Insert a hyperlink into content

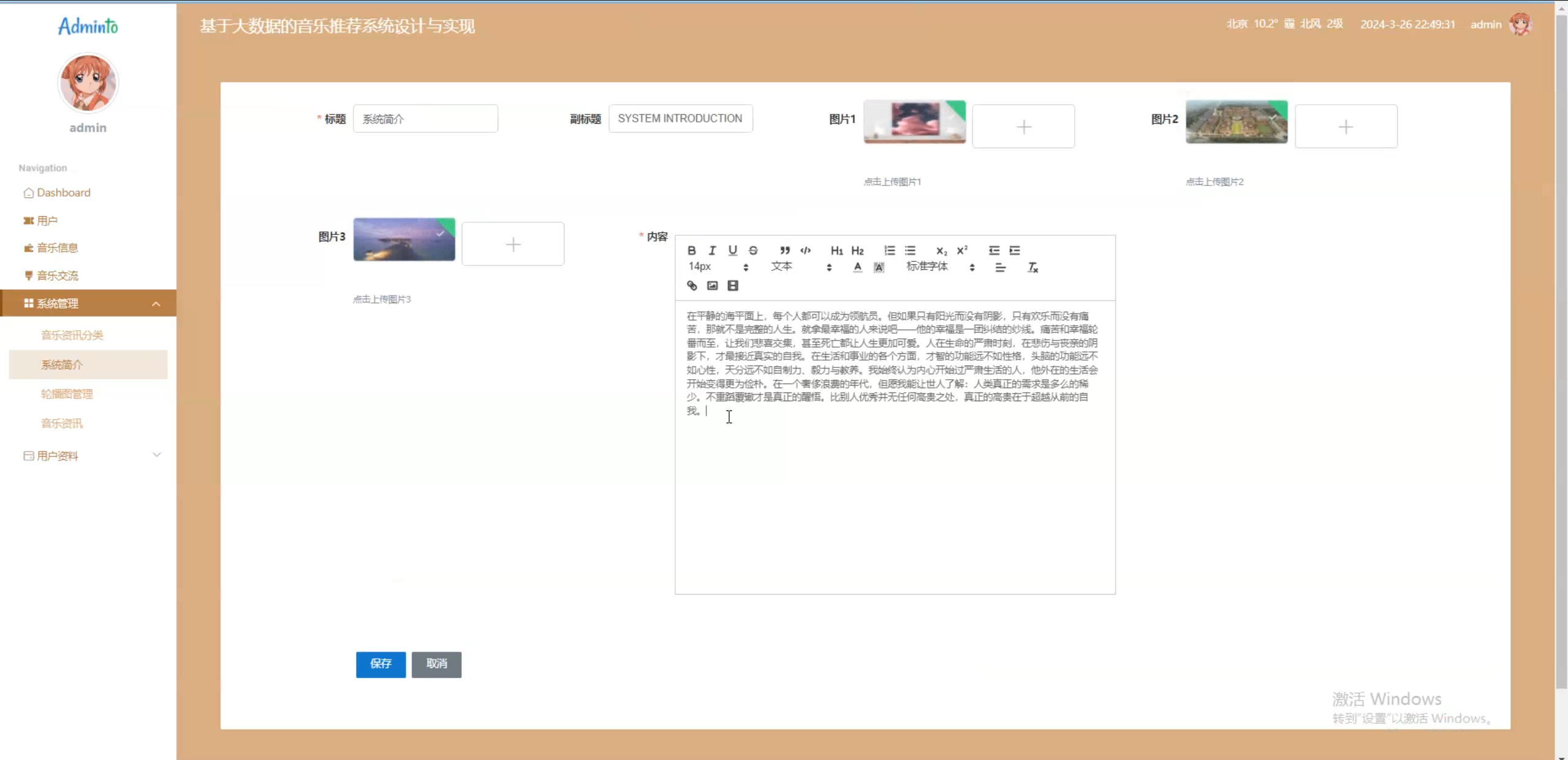(x=692, y=285)
